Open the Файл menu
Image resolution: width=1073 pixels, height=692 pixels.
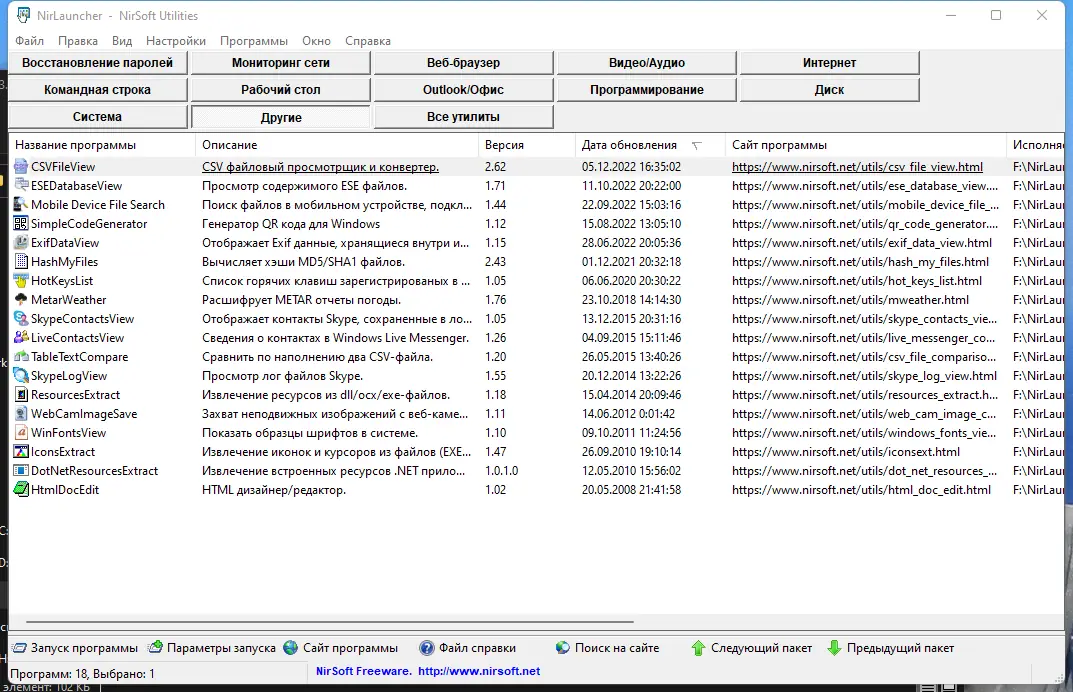29,41
